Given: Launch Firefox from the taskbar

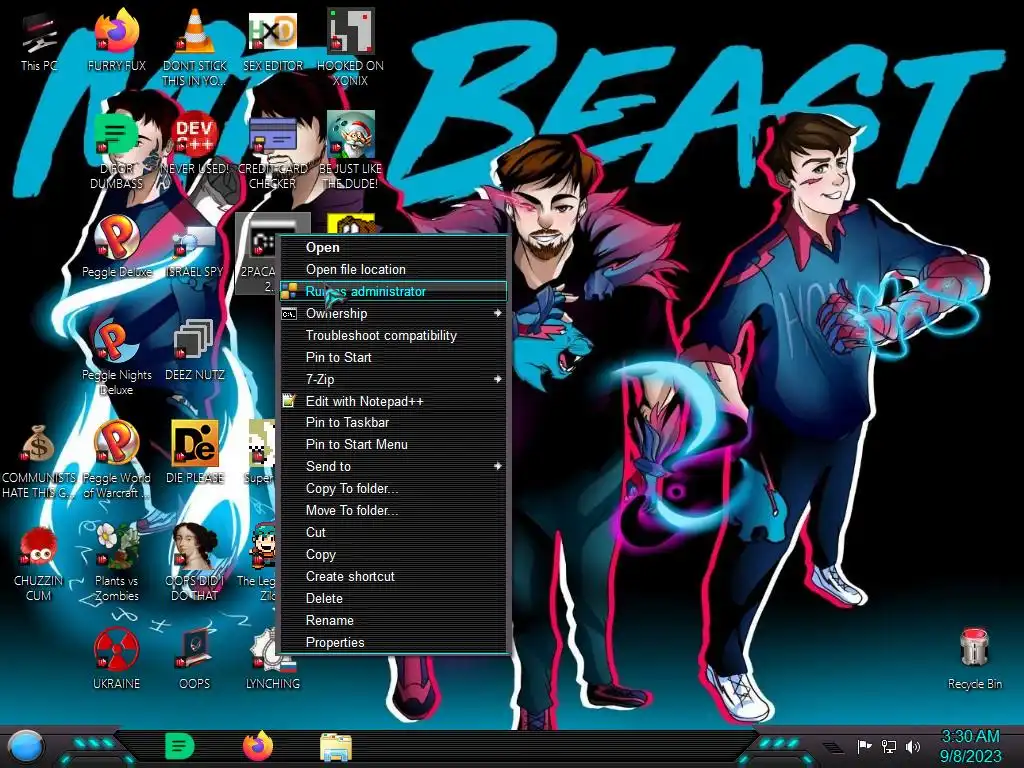Looking at the screenshot, I should coord(258,746).
